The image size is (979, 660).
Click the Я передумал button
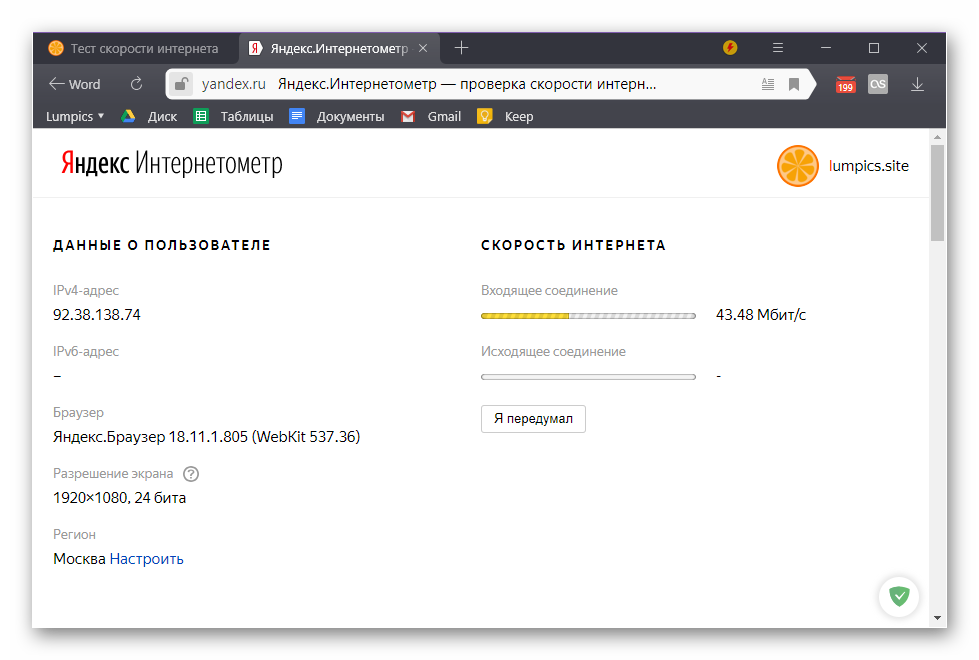(533, 419)
